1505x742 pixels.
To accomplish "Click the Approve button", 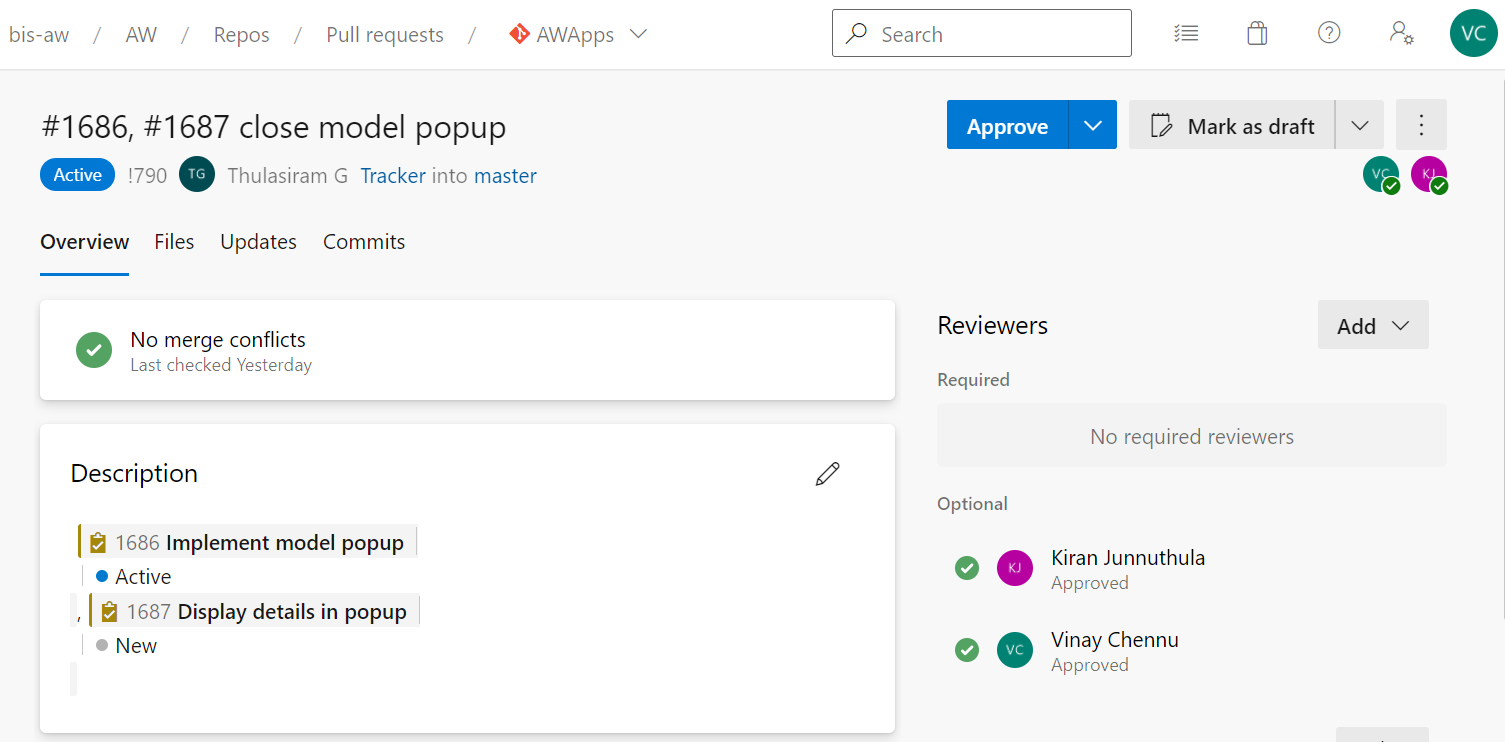I will click(1007, 124).
